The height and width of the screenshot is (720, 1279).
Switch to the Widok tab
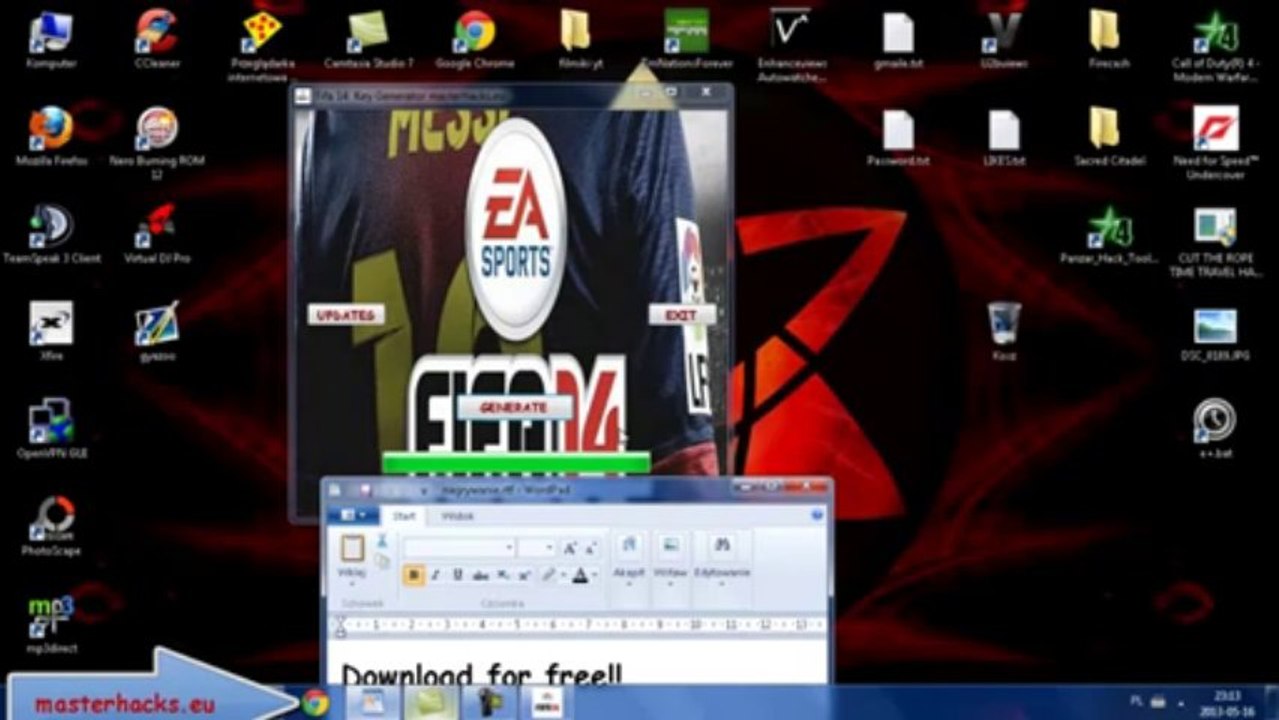[457, 516]
